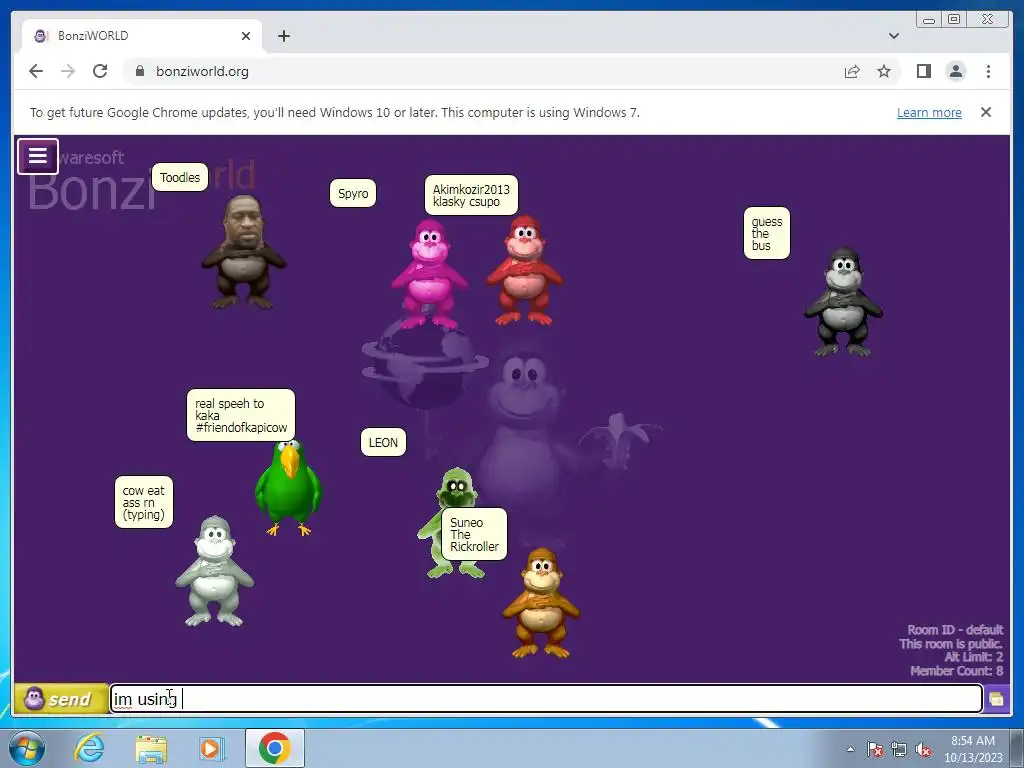Click the pink Spyro bonzi
Screen dimensions: 1024x768
429,274
